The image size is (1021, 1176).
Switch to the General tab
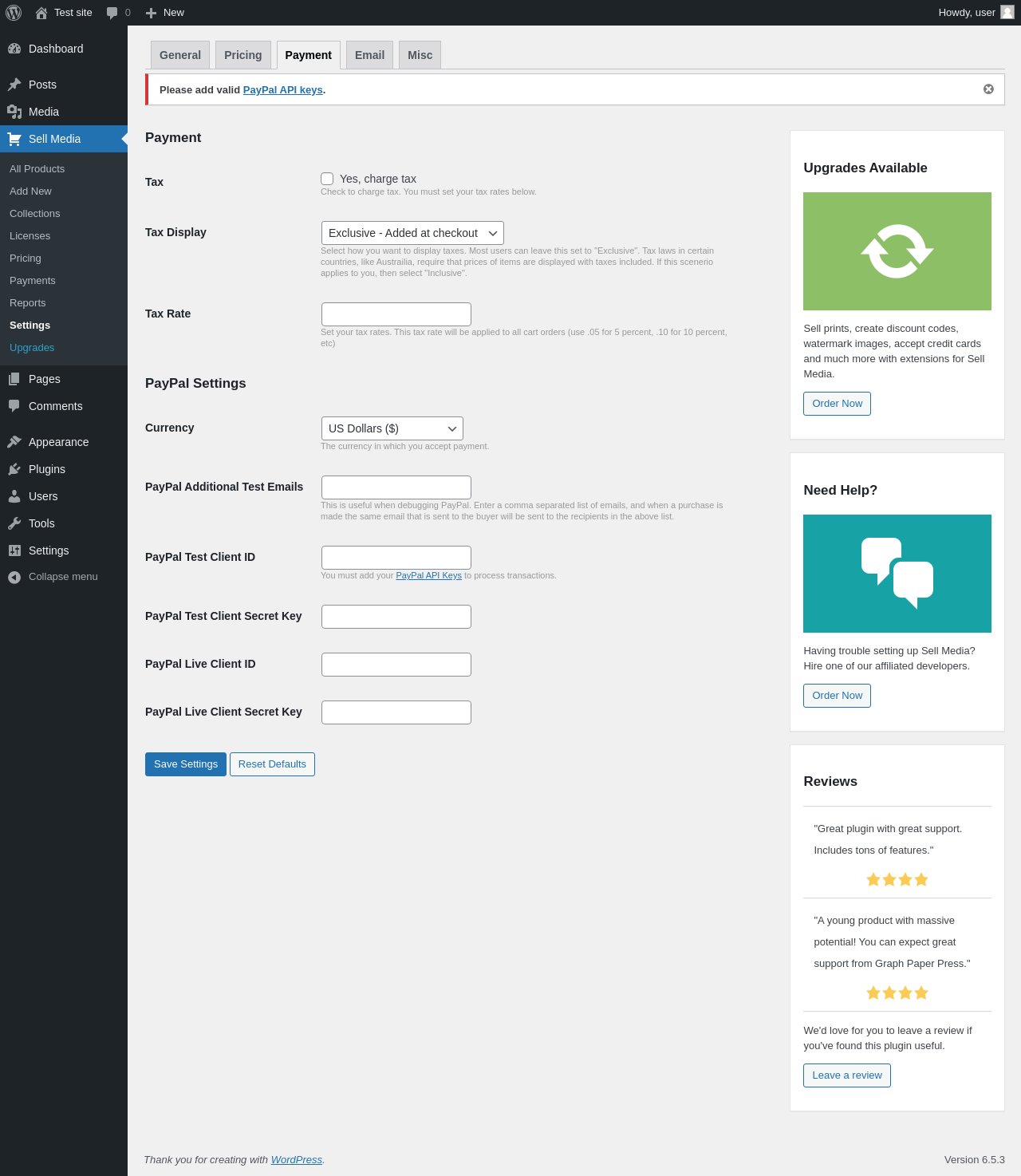pyautogui.click(x=180, y=55)
